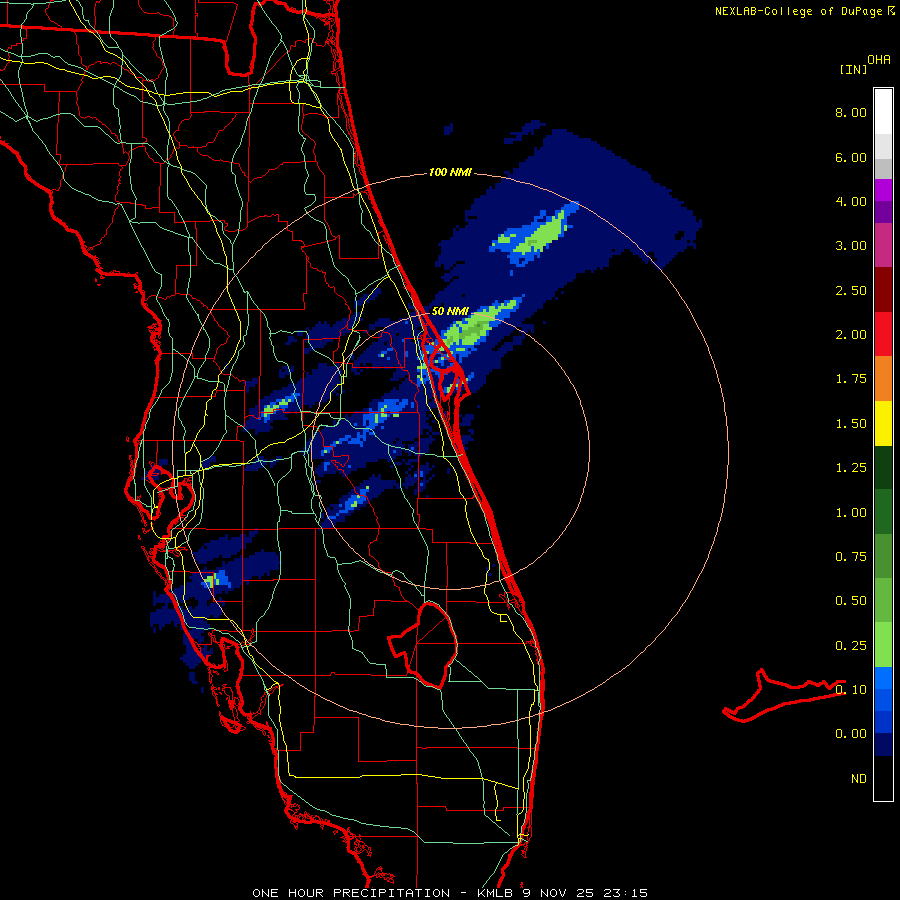The width and height of the screenshot is (900, 900).
Task: Pick the dark red swatch beside 2.50
Action: pos(883,290)
